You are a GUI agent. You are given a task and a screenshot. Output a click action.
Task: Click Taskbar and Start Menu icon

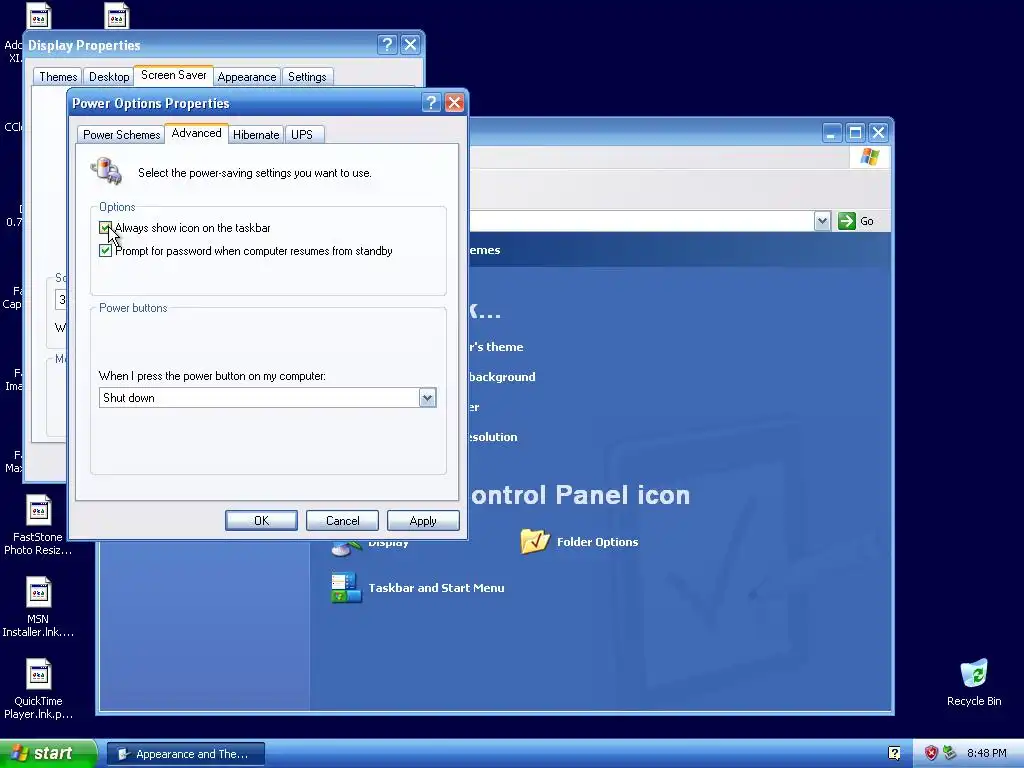(x=345, y=588)
